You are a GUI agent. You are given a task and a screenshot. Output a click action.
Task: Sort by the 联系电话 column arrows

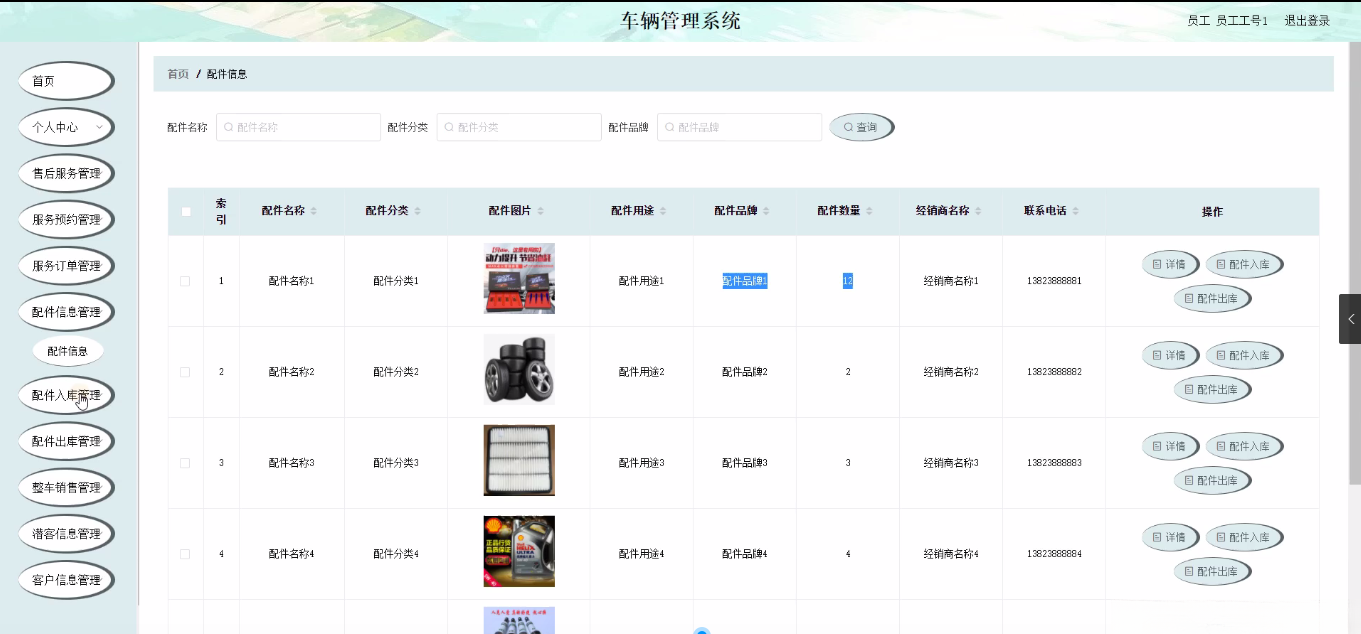tap(1075, 211)
